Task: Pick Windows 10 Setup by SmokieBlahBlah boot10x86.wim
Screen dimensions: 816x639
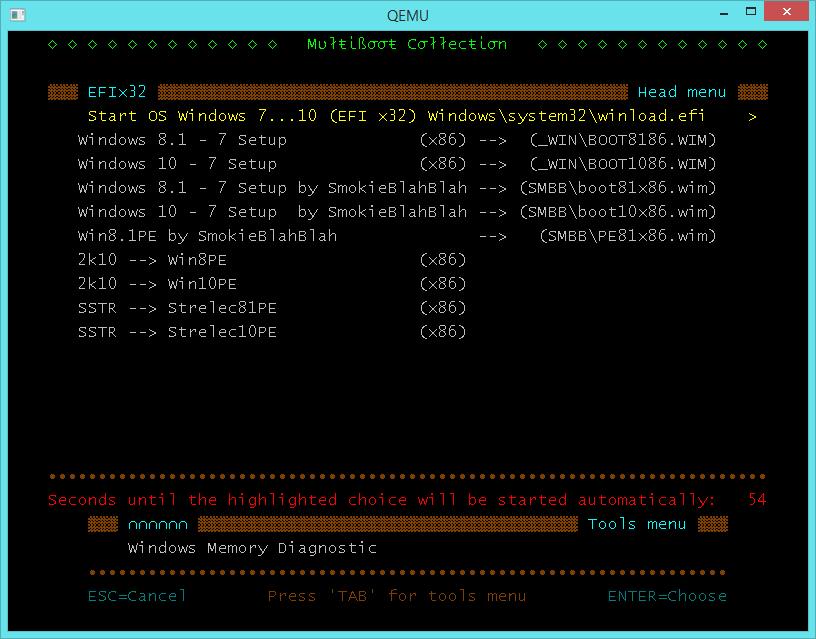Action: point(397,212)
